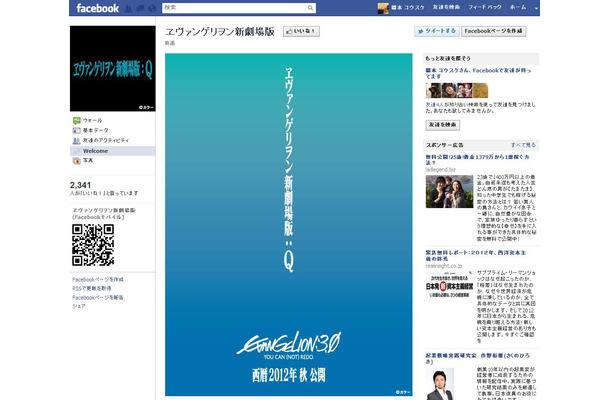Click the ウォール wall icon in sidebar
The width and height of the screenshot is (610, 400).
[x=77, y=120]
